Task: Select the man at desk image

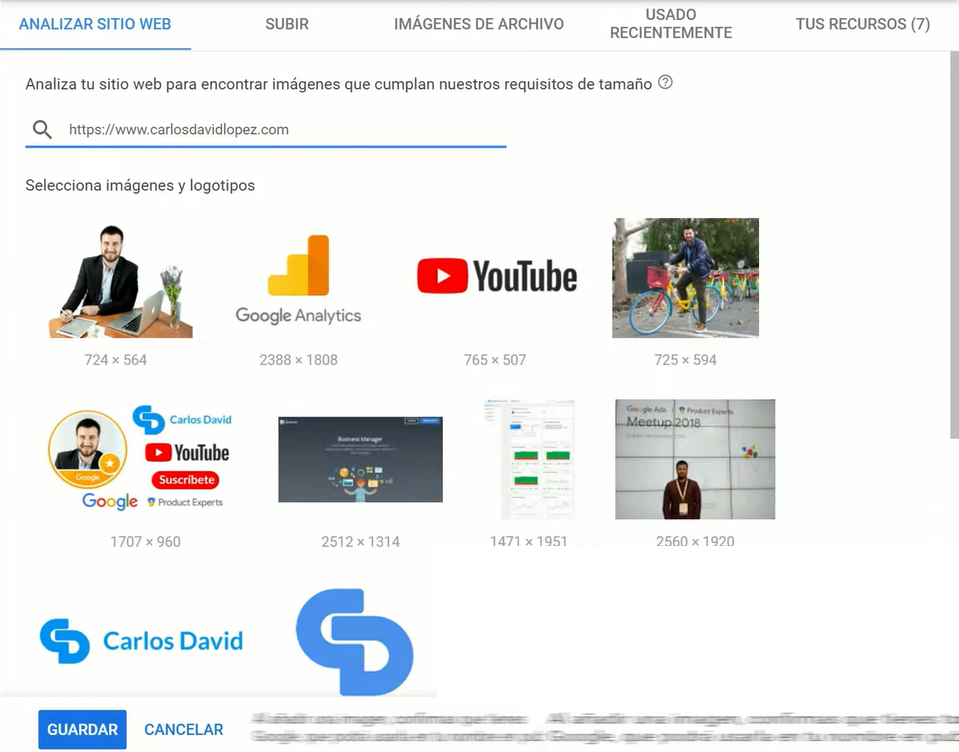Action: [120, 281]
